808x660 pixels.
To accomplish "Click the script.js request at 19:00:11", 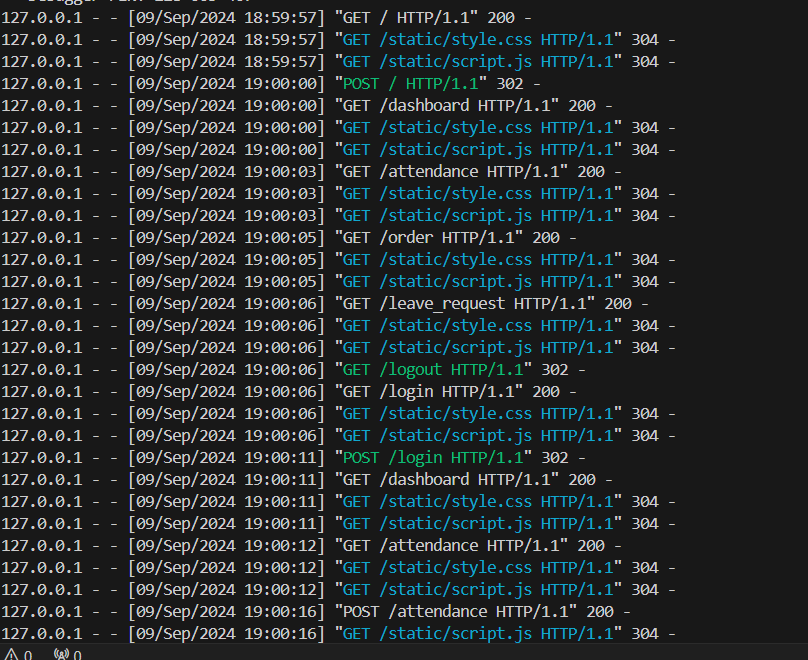I will (x=339, y=524).
